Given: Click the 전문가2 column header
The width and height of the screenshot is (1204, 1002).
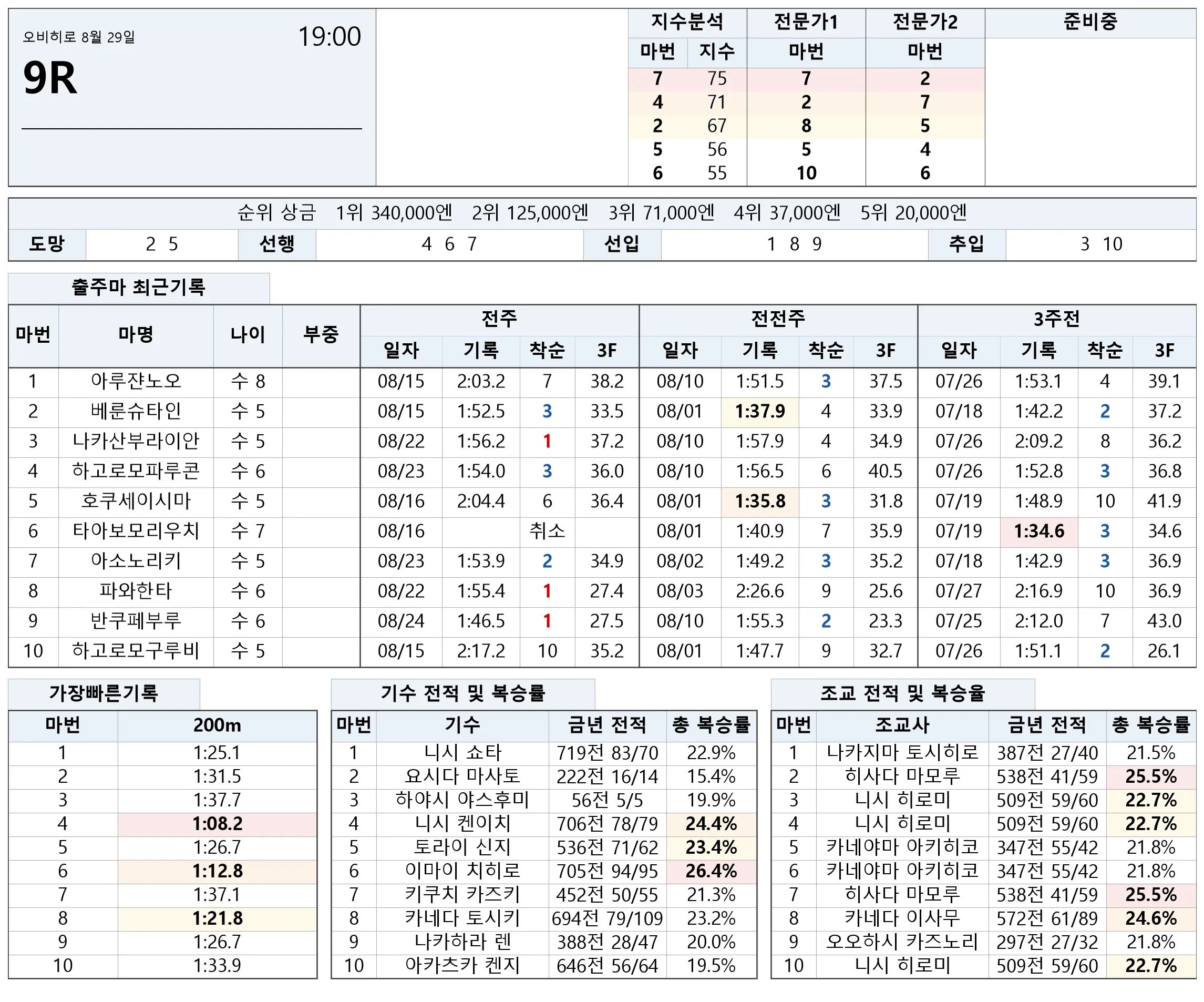Looking at the screenshot, I should (x=925, y=23).
